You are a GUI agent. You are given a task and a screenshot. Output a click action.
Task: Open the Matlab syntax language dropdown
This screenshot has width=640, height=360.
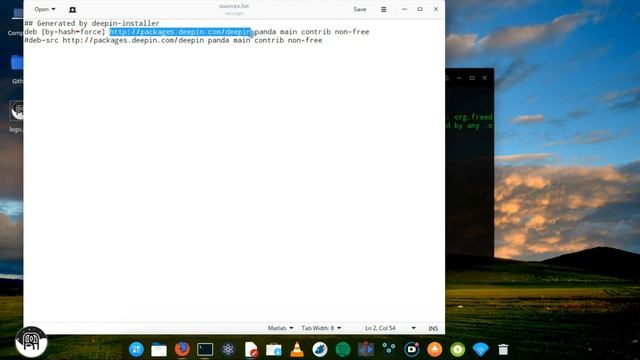pyautogui.click(x=280, y=328)
